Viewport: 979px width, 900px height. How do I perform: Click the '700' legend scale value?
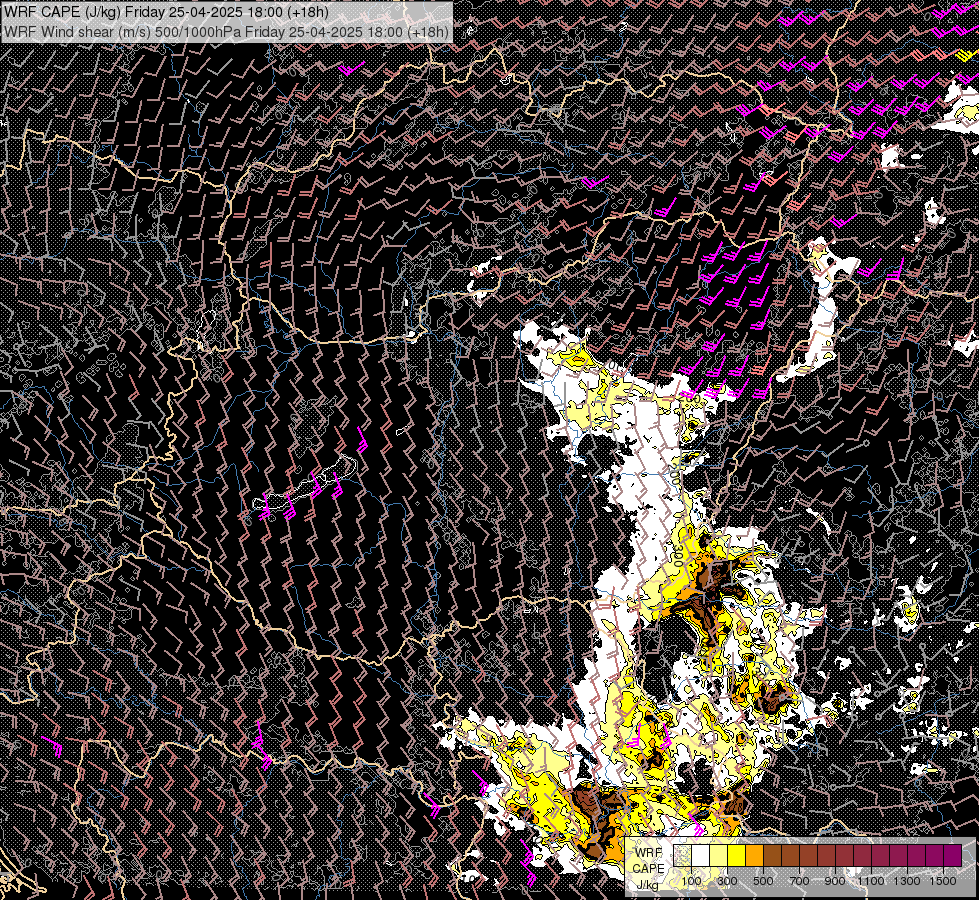click(799, 881)
